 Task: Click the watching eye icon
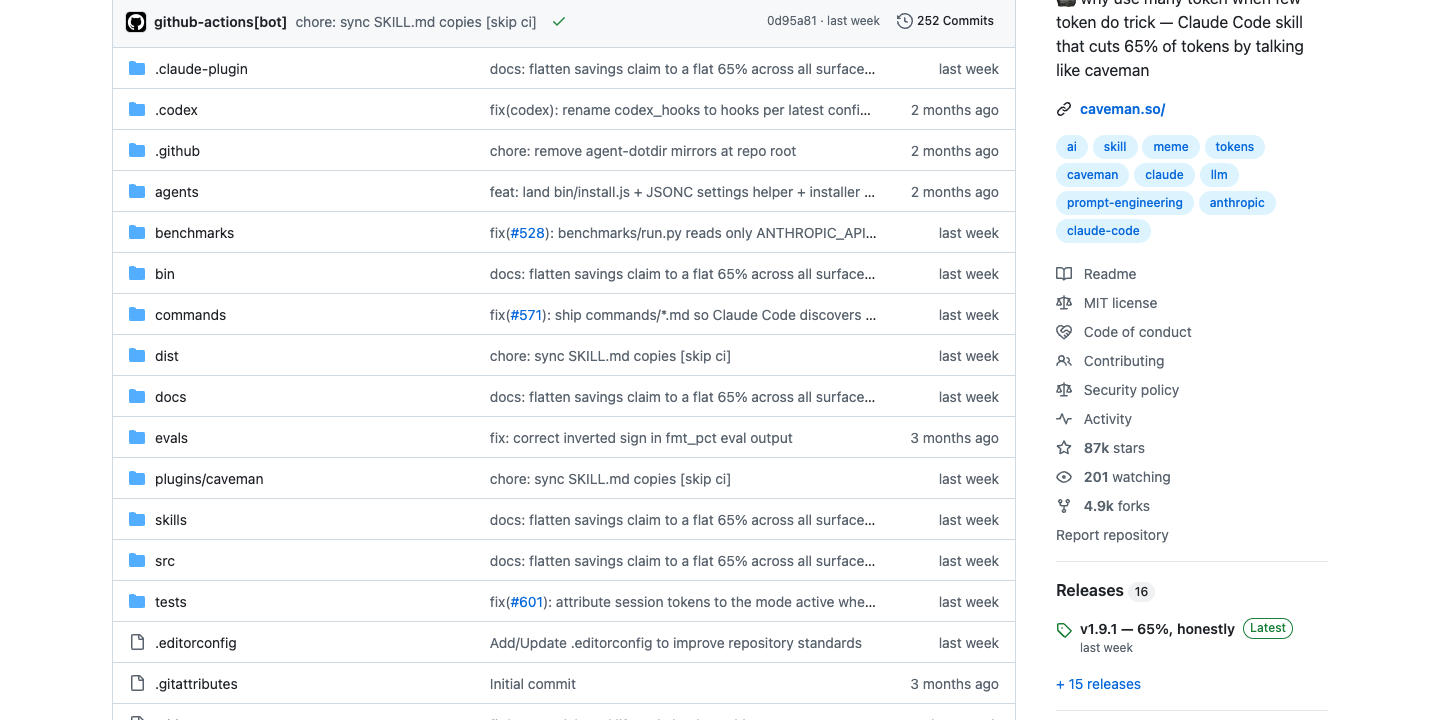(x=1064, y=477)
